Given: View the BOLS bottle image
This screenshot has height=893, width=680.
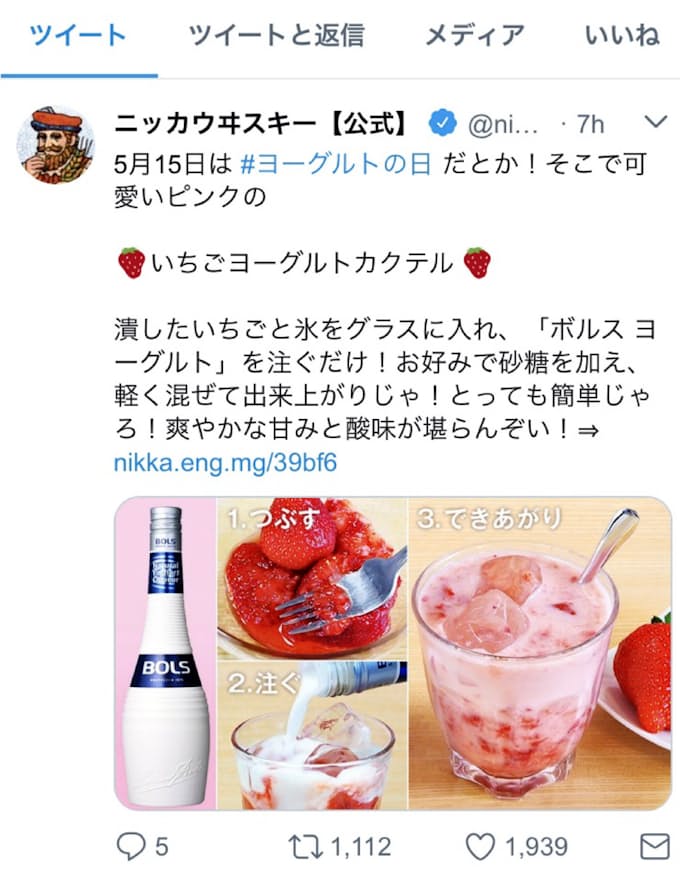Looking at the screenshot, I should point(165,653).
